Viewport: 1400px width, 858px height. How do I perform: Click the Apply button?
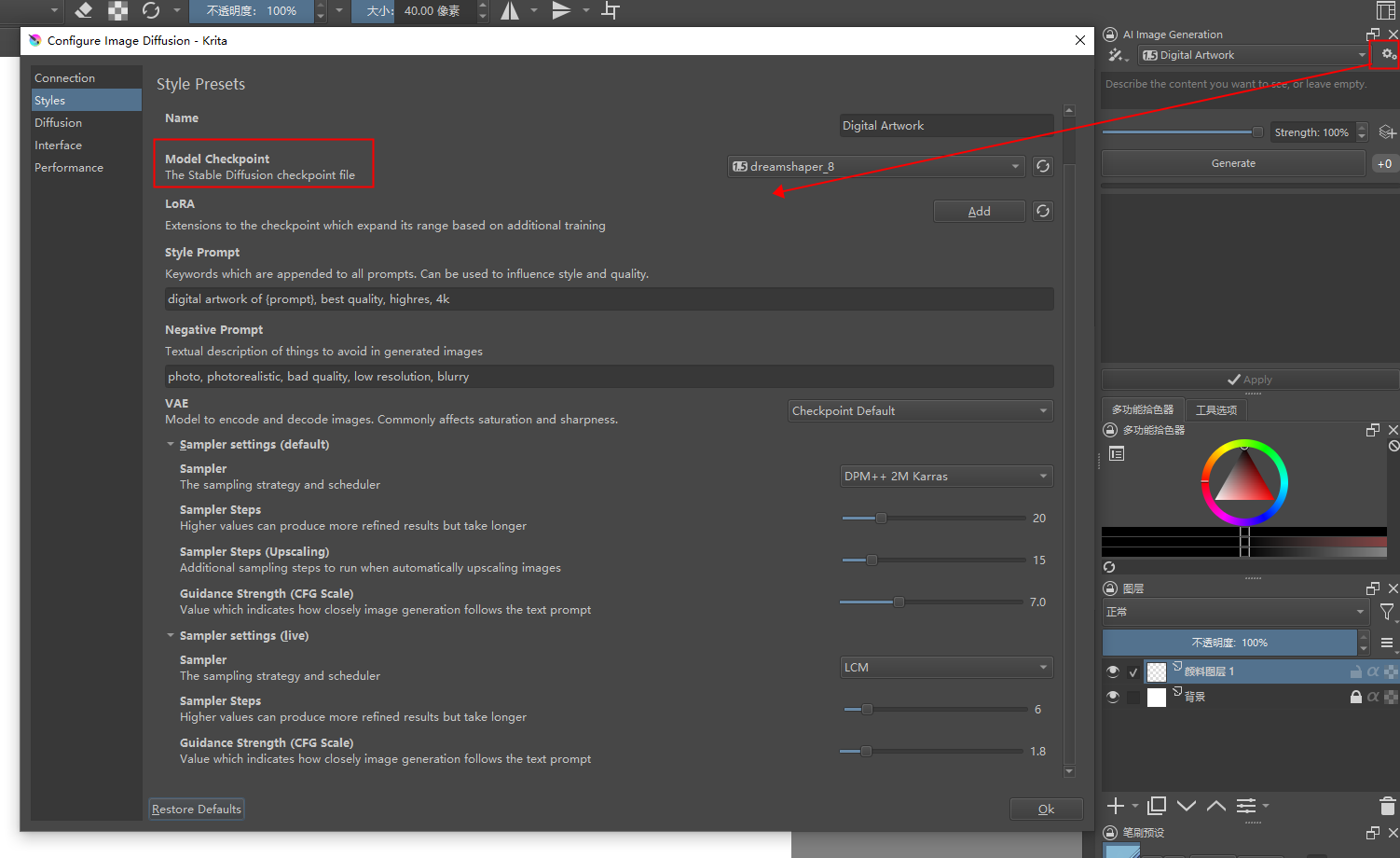click(x=1250, y=380)
